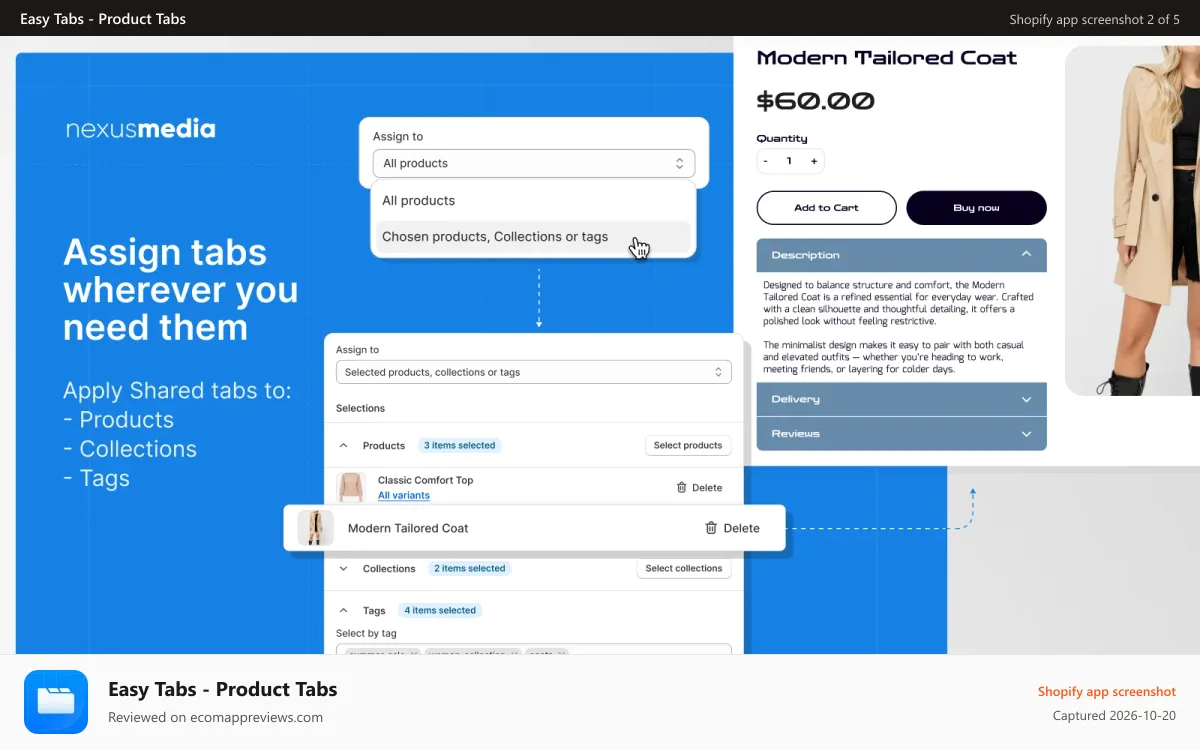
Task: Delete the Modern Tailored Coat row
Action: click(732, 528)
